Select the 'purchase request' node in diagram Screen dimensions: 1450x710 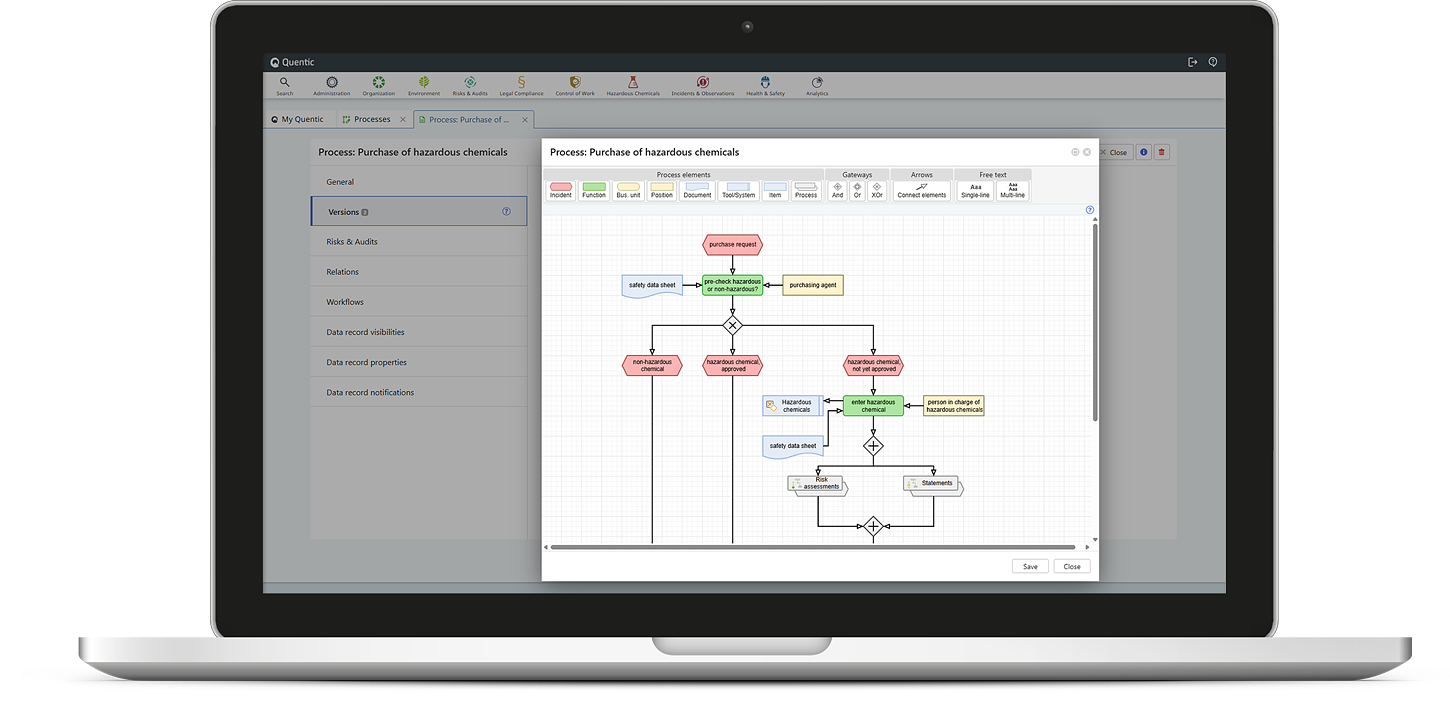pyautogui.click(x=732, y=244)
